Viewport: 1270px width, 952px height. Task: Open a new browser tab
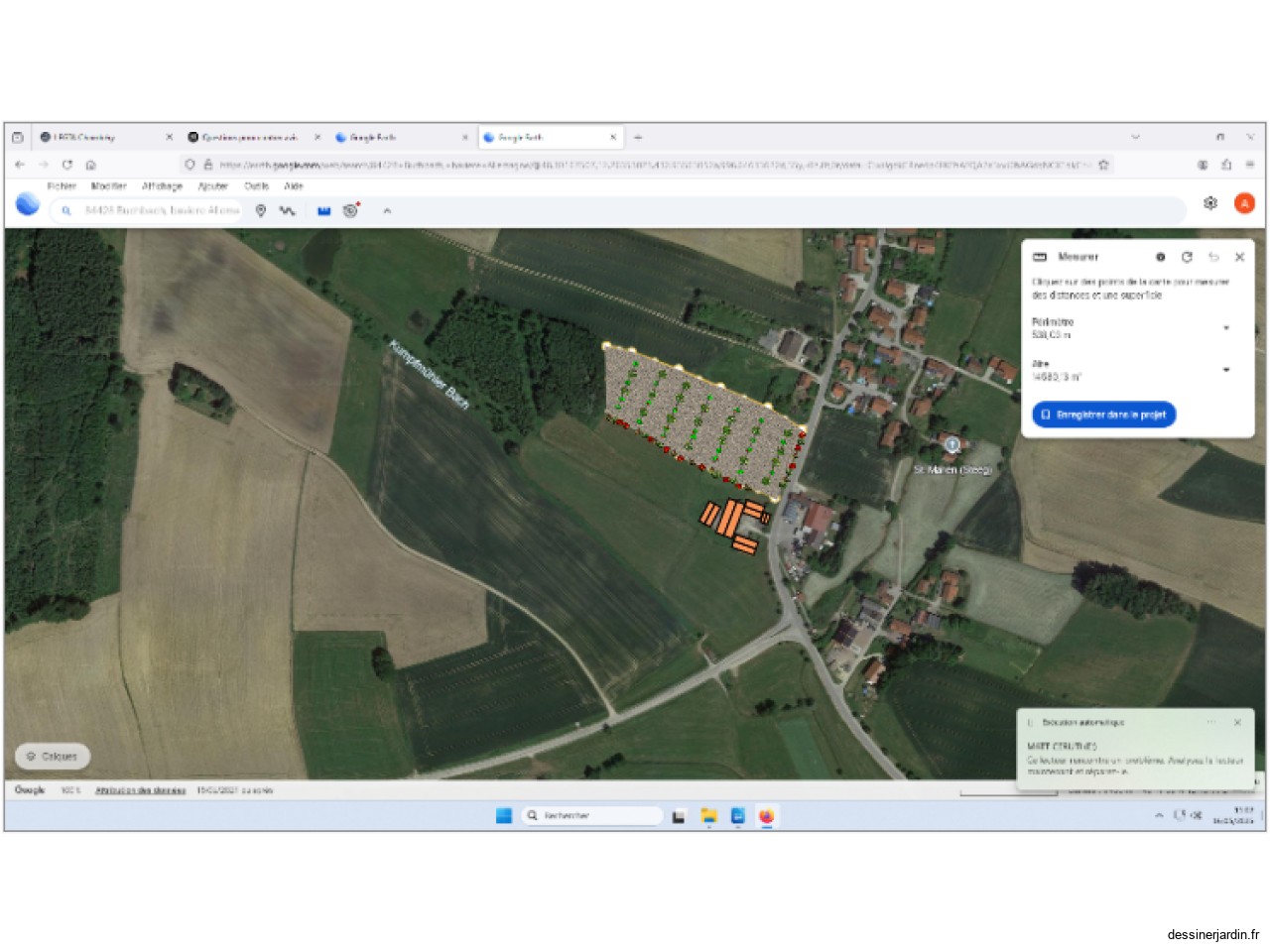point(638,137)
